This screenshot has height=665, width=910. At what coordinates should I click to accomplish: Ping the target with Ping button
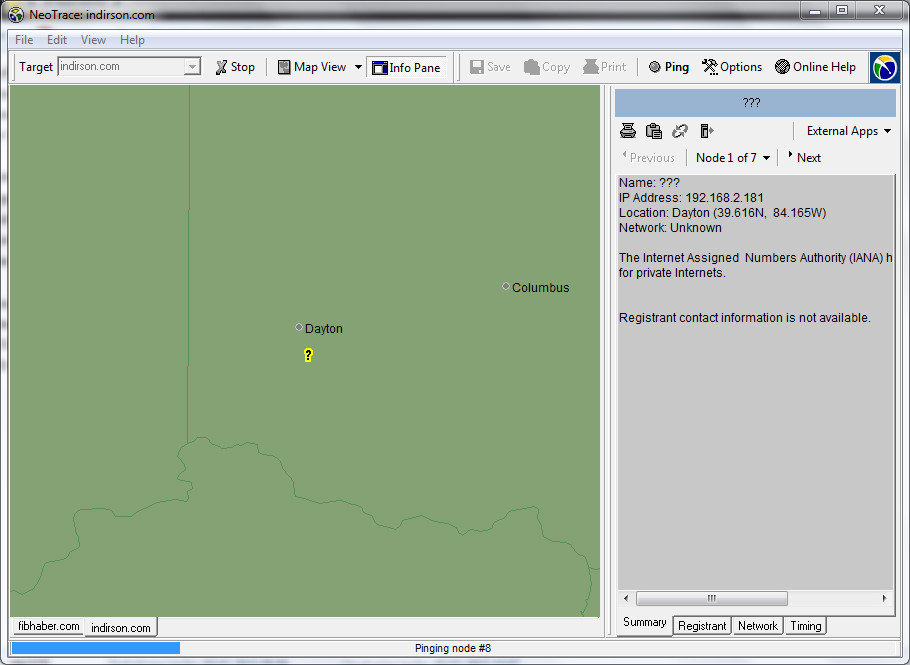pos(669,67)
